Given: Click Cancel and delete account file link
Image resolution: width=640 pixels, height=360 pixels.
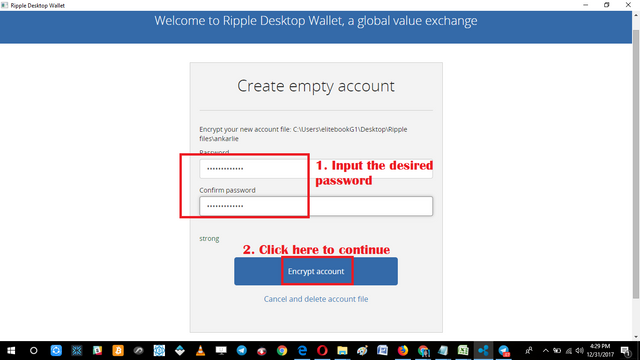Looking at the screenshot, I should [x=316, y=299].
